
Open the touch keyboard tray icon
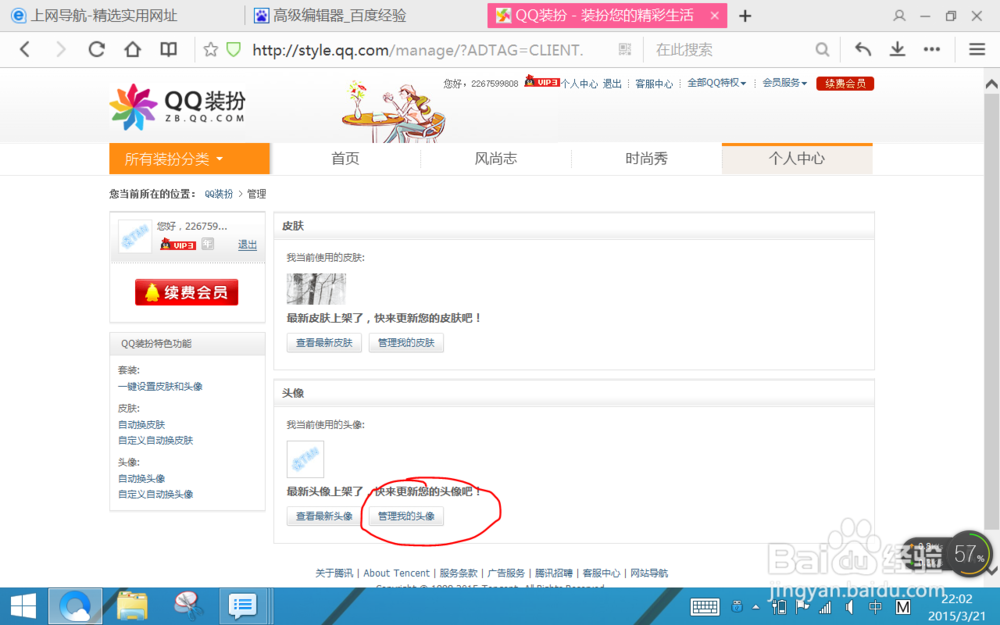click(x=705, y=607)
